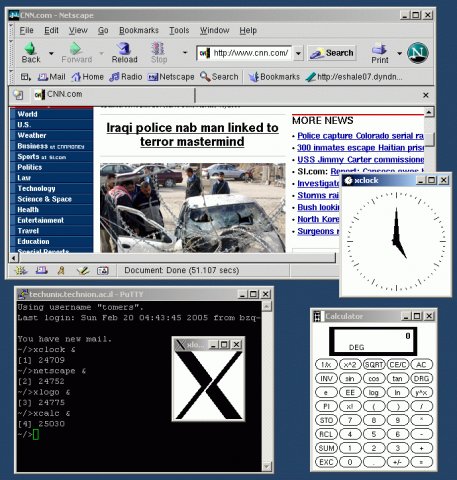Click the Stop loading icon
This screenshot has height=480, width=457.
159,53
